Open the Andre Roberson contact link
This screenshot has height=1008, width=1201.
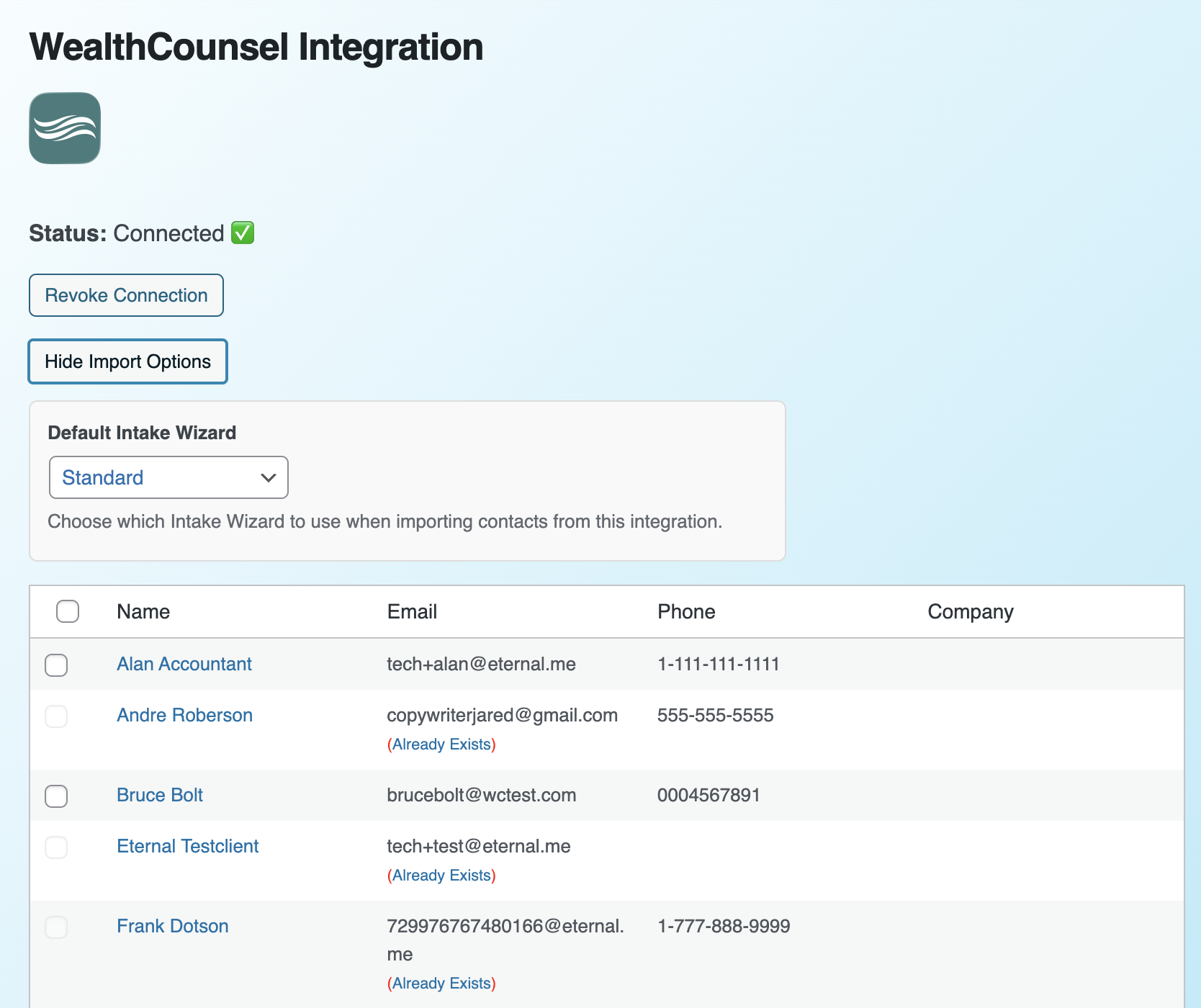pos(185,715)
